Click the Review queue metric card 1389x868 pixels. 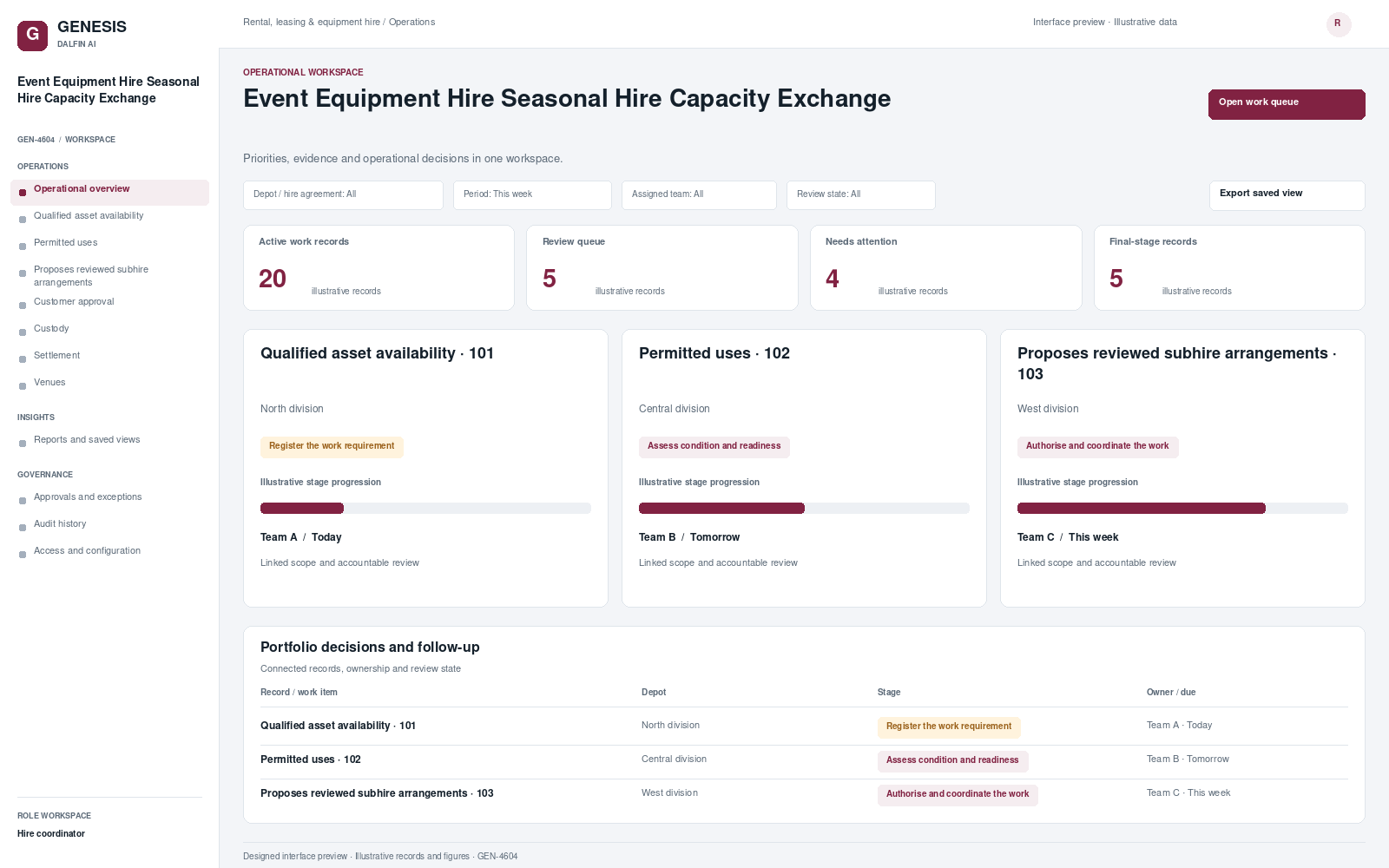pyautogui.click(x=662, y=268)
